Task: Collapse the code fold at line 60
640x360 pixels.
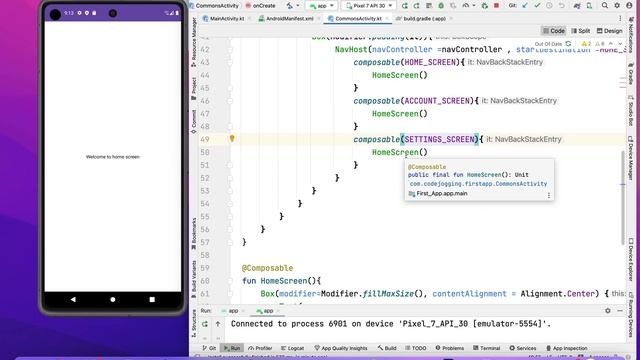Action: tap(230, 280)
